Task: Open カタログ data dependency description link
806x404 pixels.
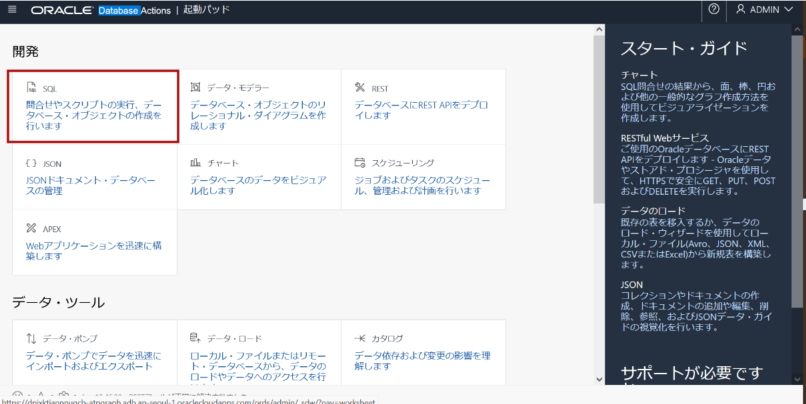Action: point(423,361)
